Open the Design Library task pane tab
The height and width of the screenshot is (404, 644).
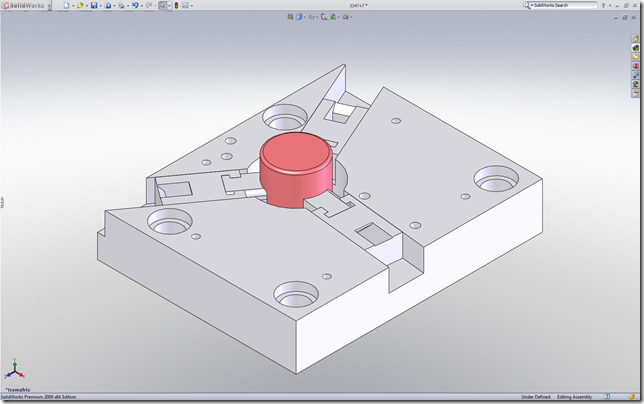click(x=635, y=48)
